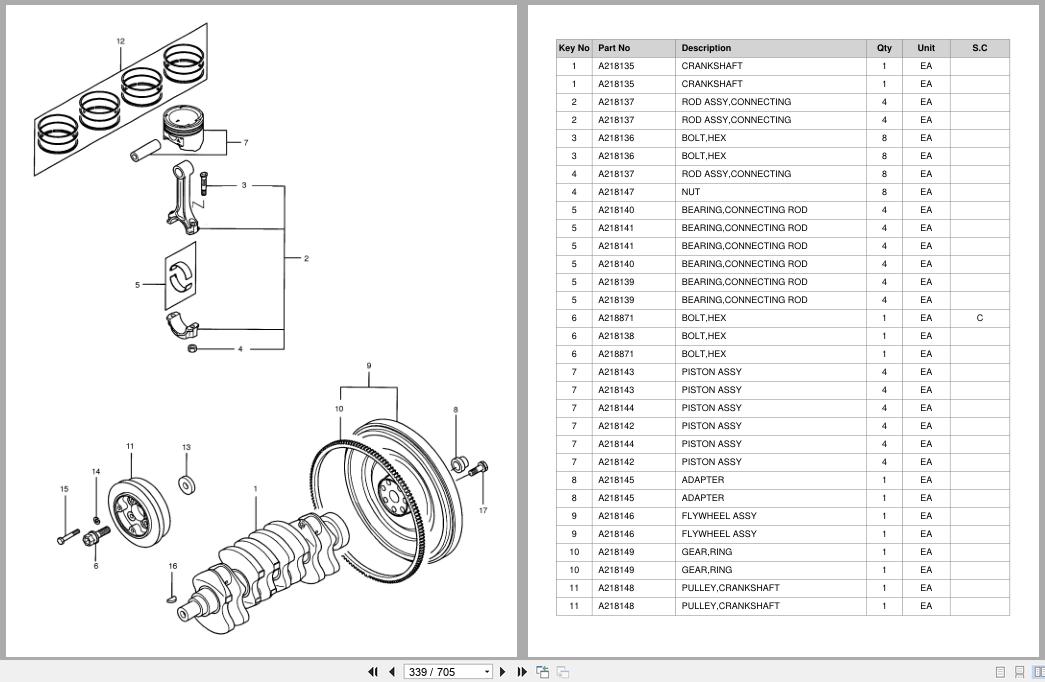Click callout number 11 above the pulley
The height and width of the screenshot is (682, 1045).
130,447
